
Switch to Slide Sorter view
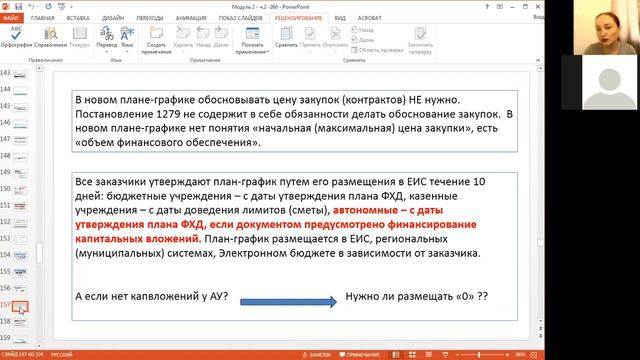[x=412, y=355]
